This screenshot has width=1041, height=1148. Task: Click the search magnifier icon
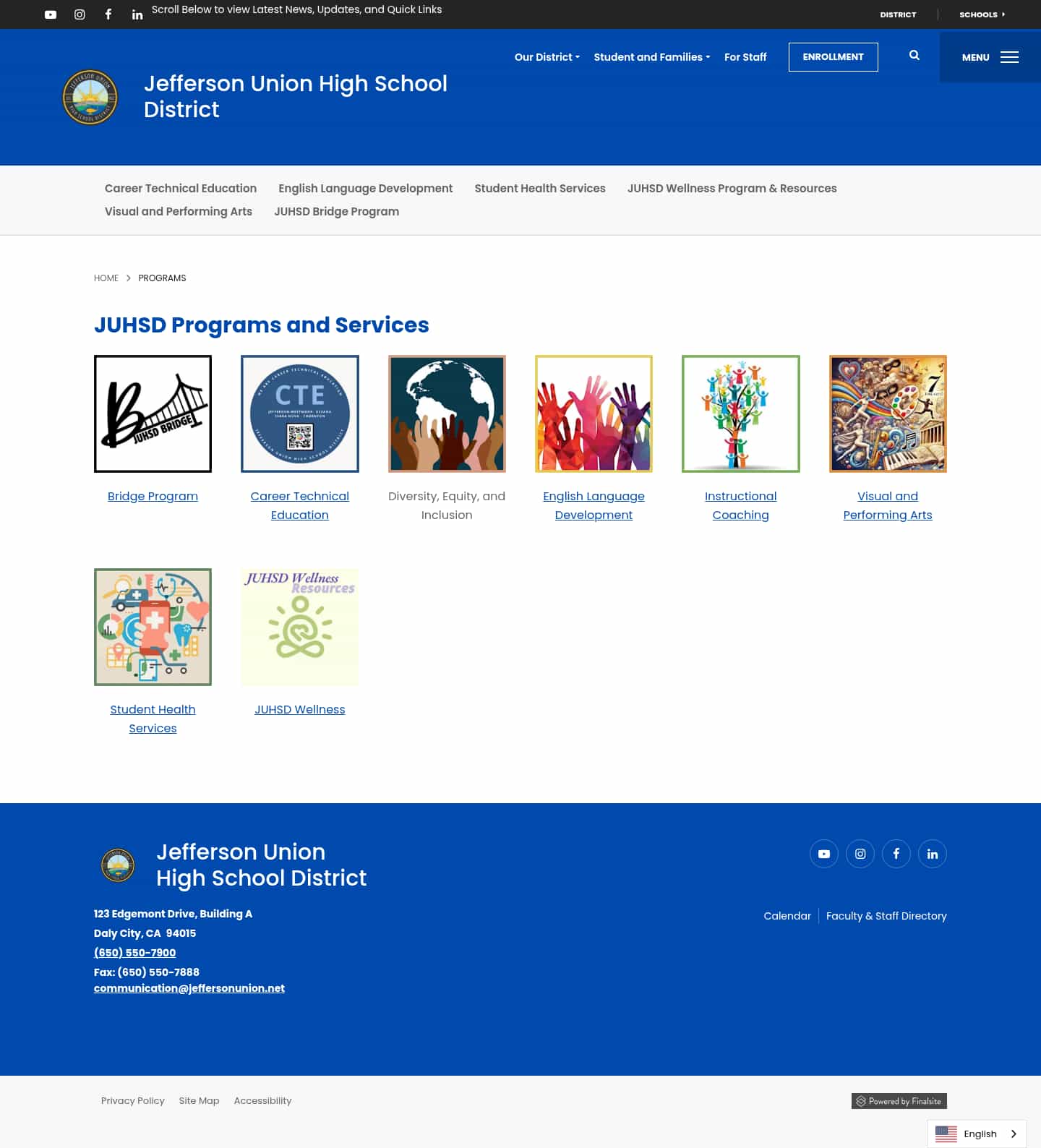(x=914, y=55)
